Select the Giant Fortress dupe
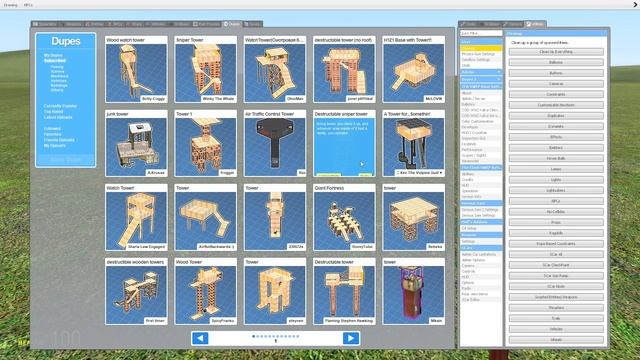This screenshot has height=360, width=640. click(344, 217)
